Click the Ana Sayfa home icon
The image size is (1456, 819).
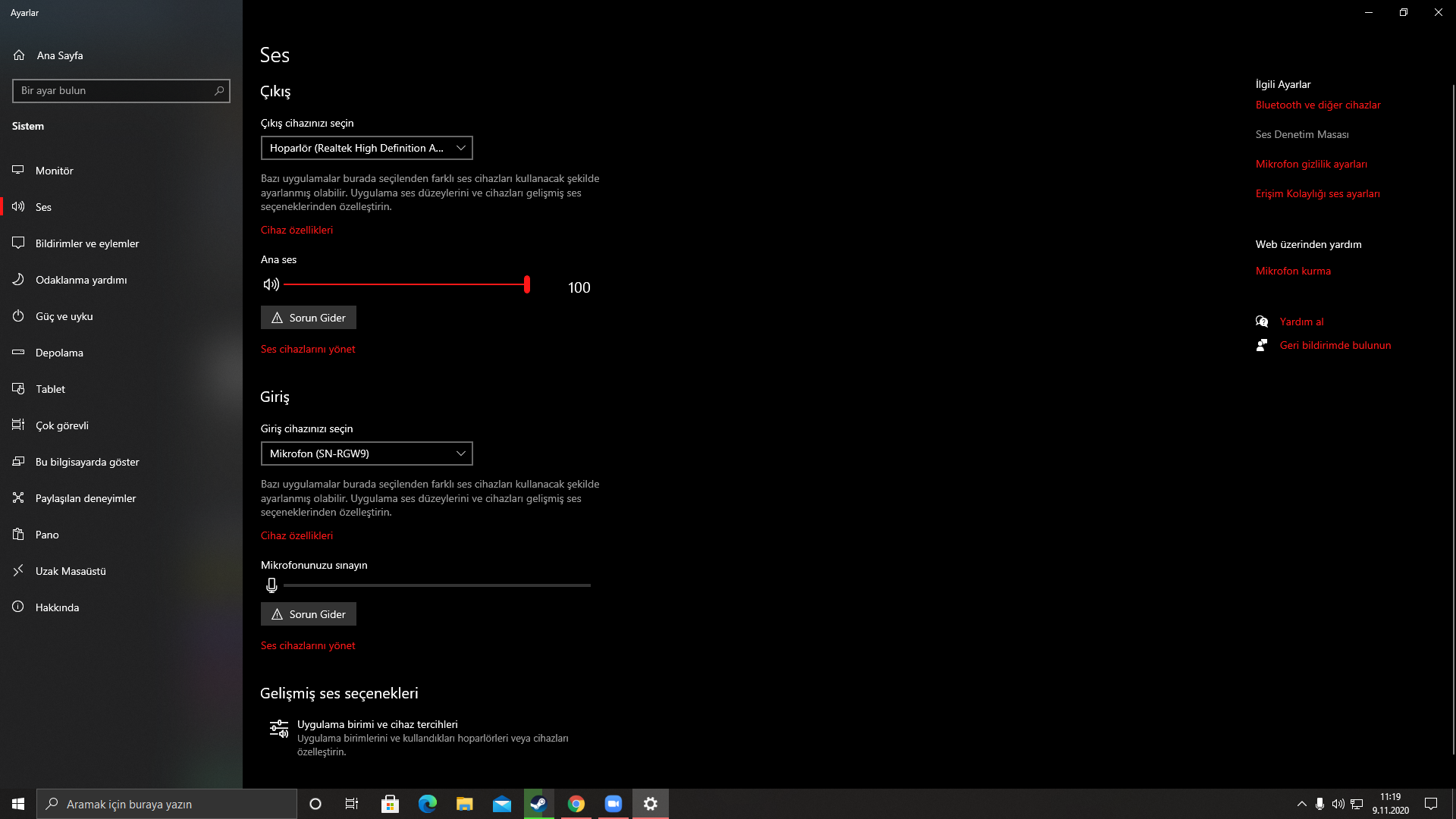(x=19, y=55)
